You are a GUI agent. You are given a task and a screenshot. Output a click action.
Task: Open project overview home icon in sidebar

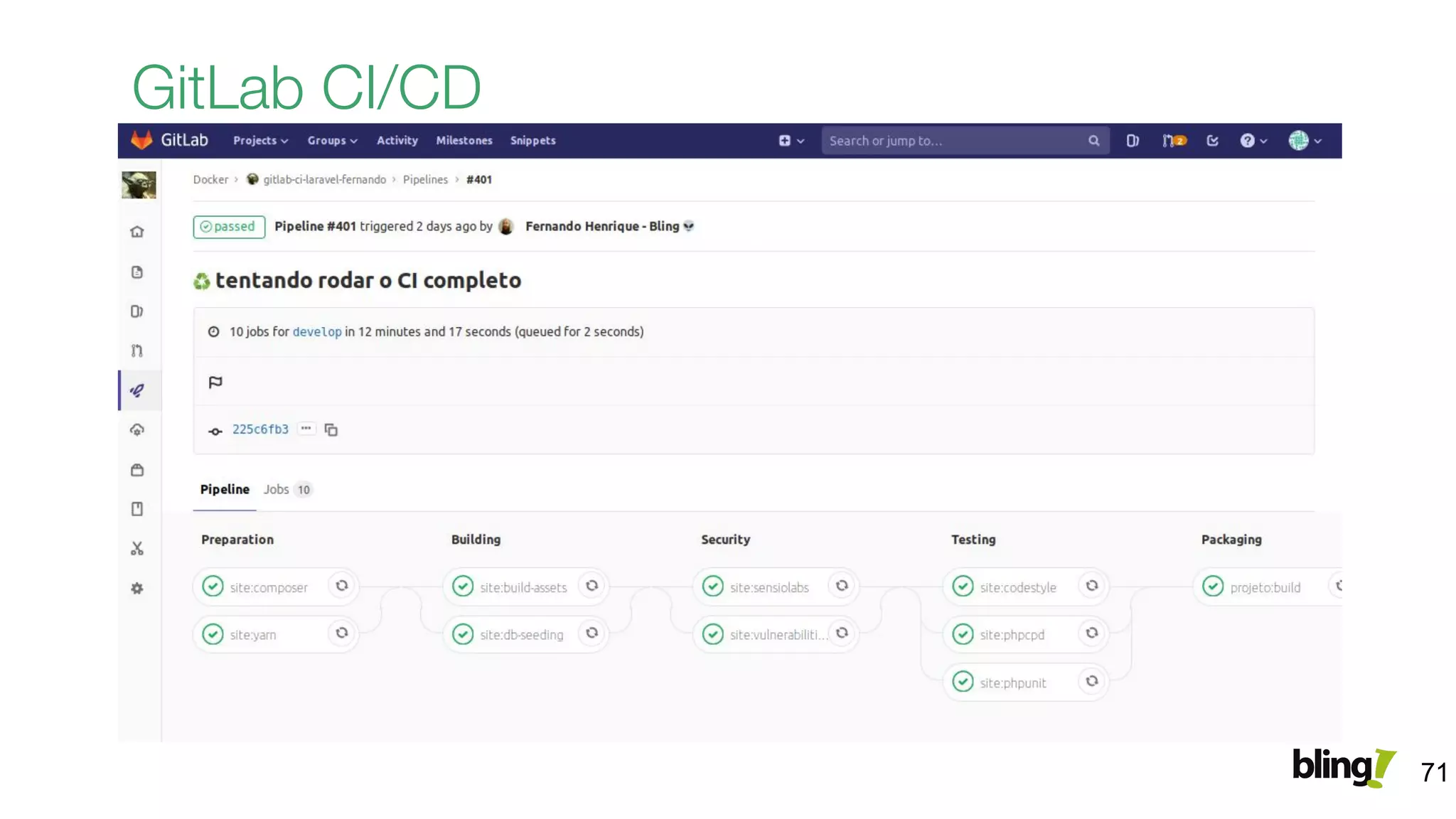[x=137, y=232]
